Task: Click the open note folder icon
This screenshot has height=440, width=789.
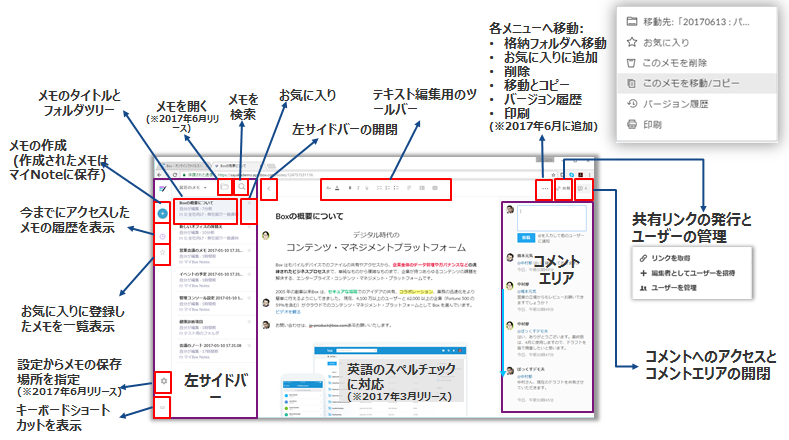Action: (223, 186)
